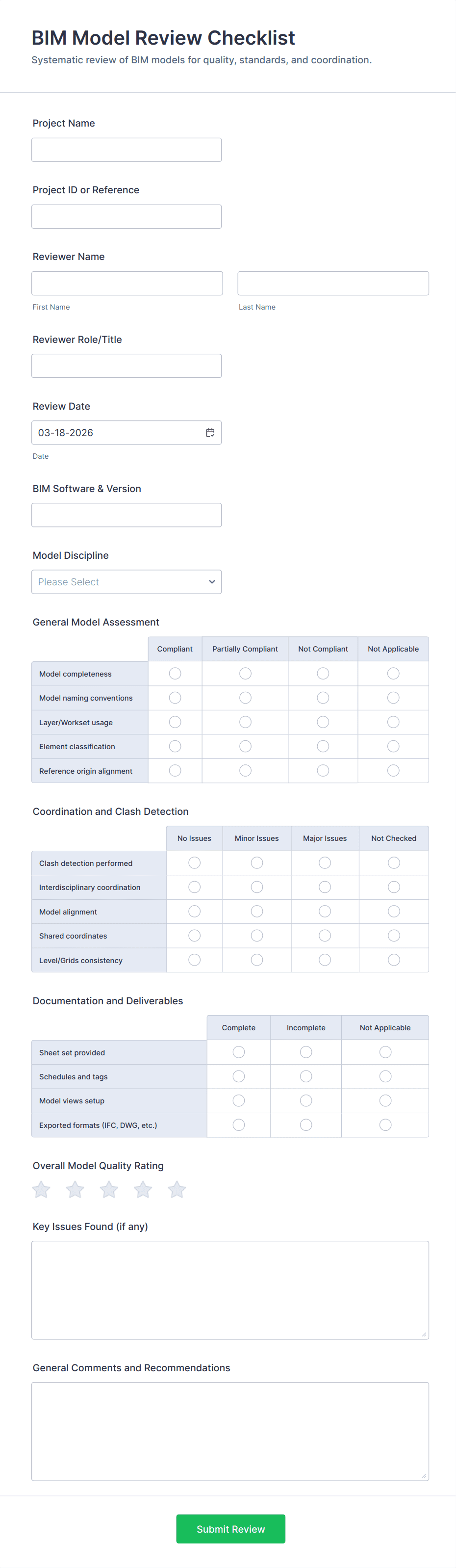Click the Project Name input field
The image size is (456, 1568).
(x=127, y=150)
